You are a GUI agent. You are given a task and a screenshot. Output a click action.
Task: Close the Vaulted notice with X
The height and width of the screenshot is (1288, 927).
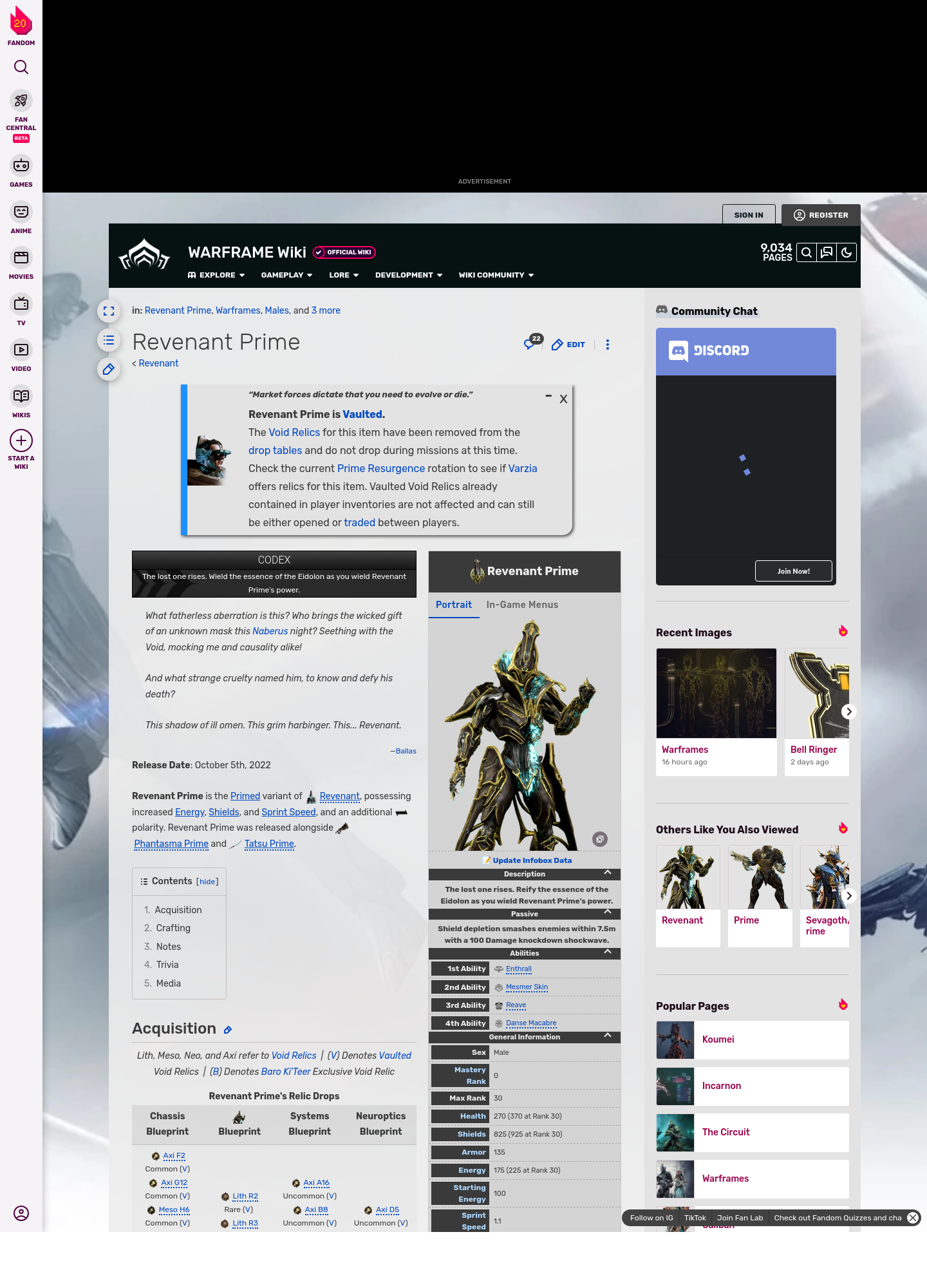coord(563,399)
